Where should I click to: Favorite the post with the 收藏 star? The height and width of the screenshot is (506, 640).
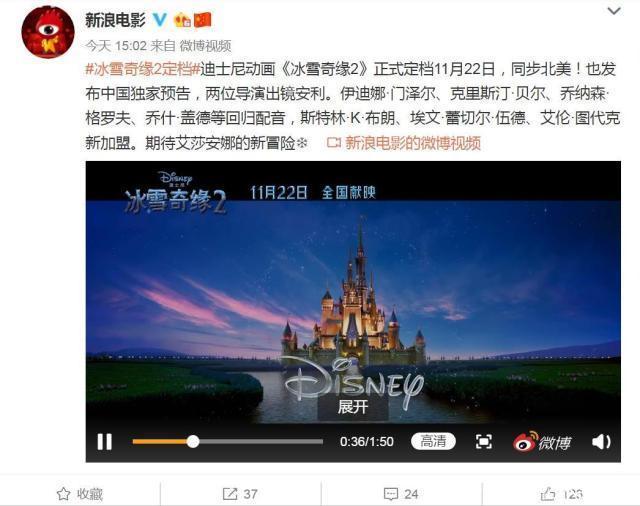(x=80, y=494)
